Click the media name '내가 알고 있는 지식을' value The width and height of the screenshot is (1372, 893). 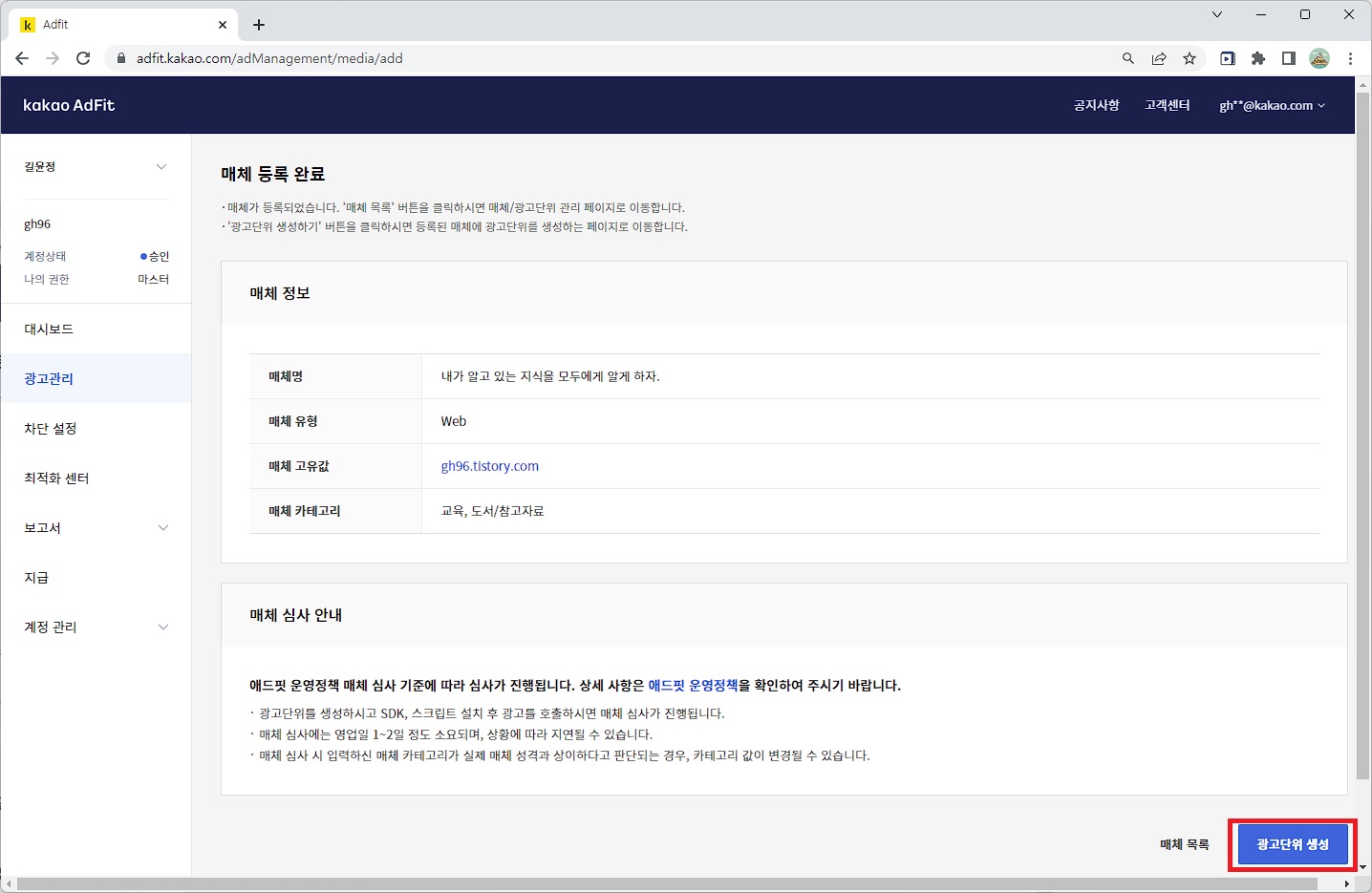(550, 376)
